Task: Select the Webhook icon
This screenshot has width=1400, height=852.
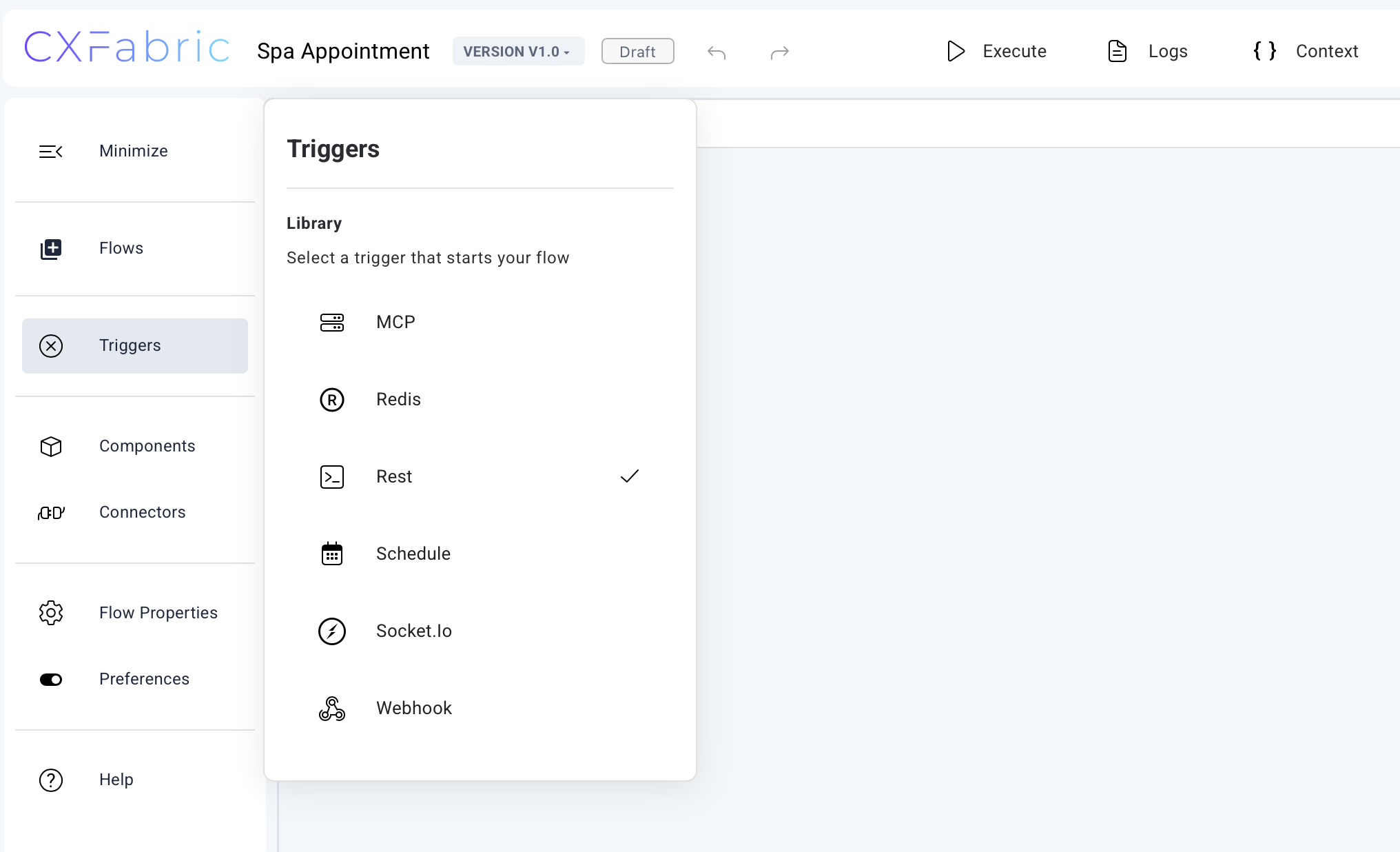Action: pos(332,709)
